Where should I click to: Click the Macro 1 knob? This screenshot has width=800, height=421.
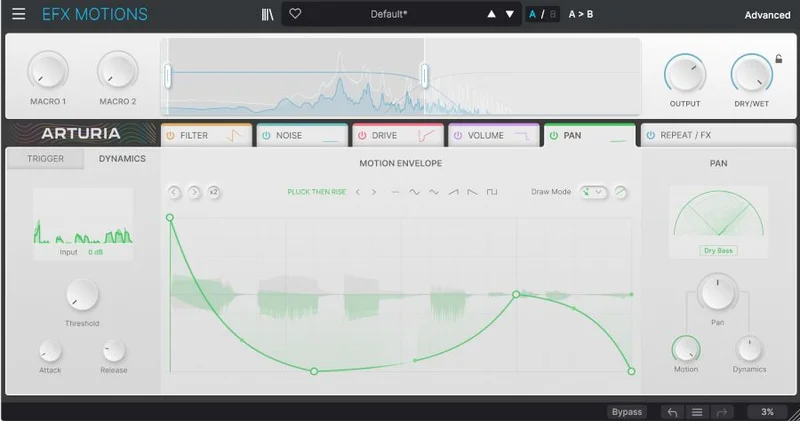tap(47, 71)
